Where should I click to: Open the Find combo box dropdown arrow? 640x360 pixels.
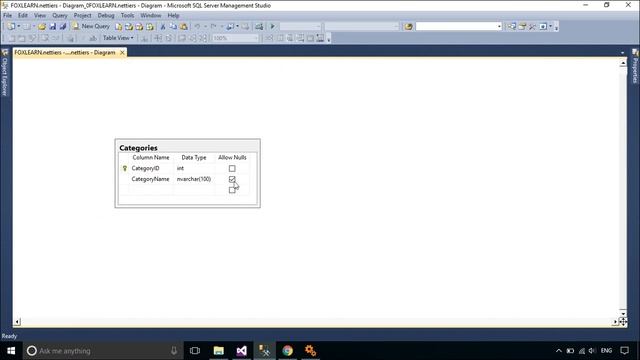[499, 27]
